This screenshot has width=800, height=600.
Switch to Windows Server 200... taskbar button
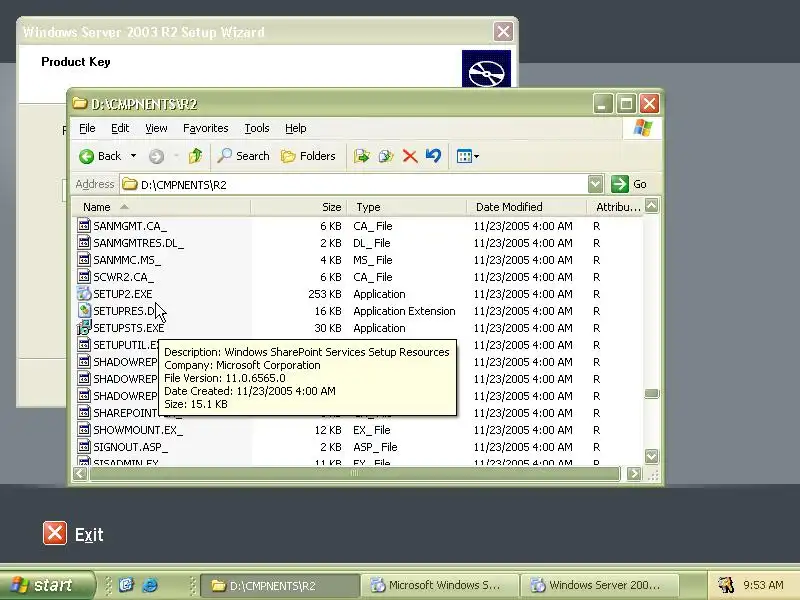click(599, 585)
